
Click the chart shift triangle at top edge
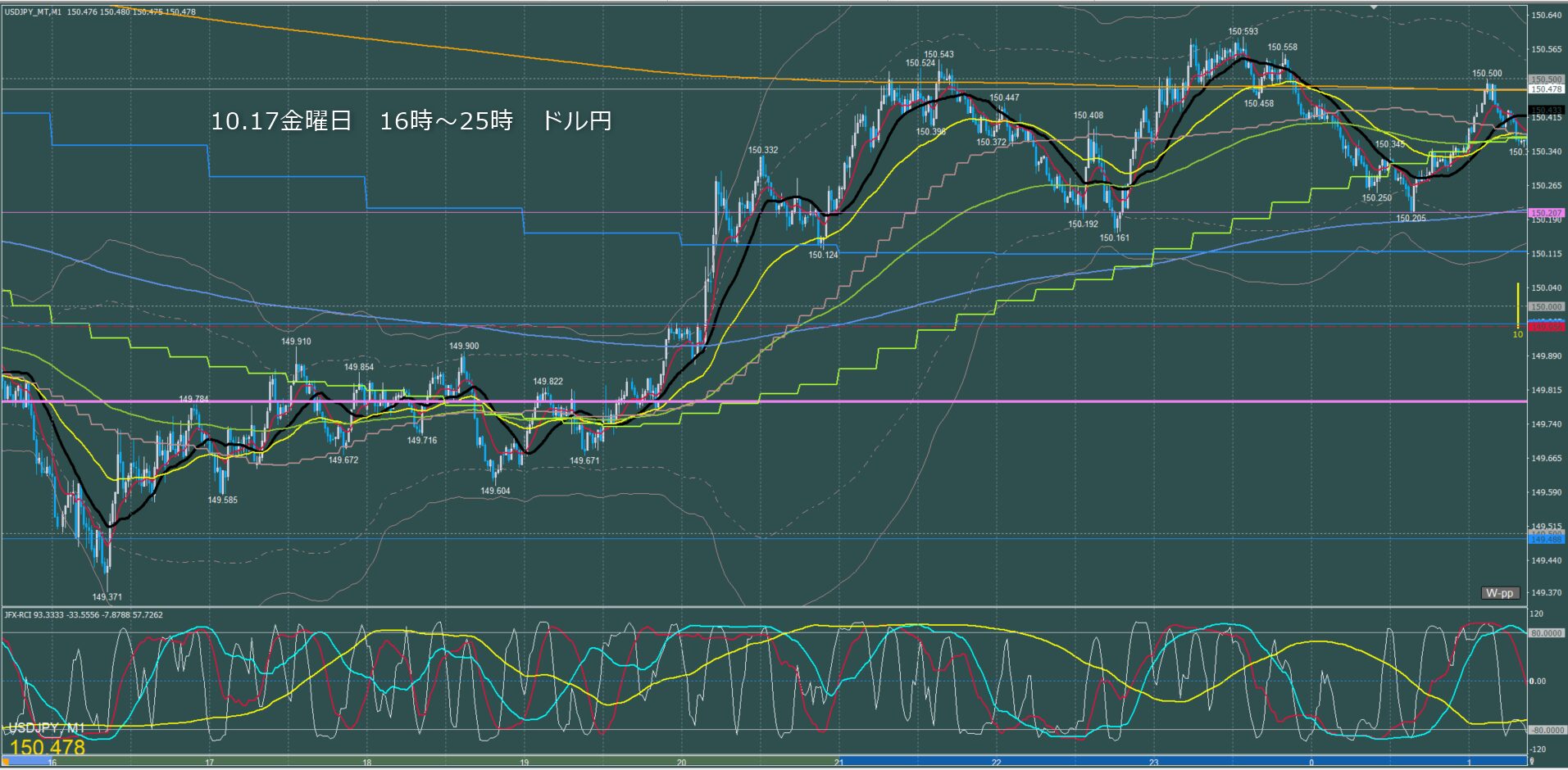pos(1375,7)
